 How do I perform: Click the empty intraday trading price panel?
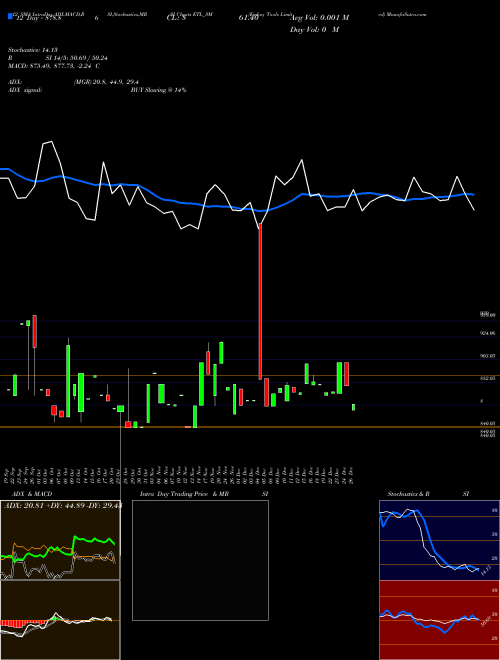200,560
